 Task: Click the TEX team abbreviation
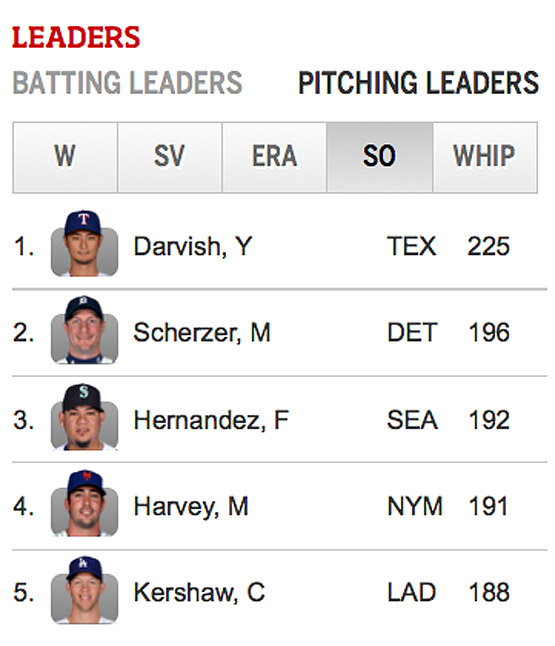[411, 246]
